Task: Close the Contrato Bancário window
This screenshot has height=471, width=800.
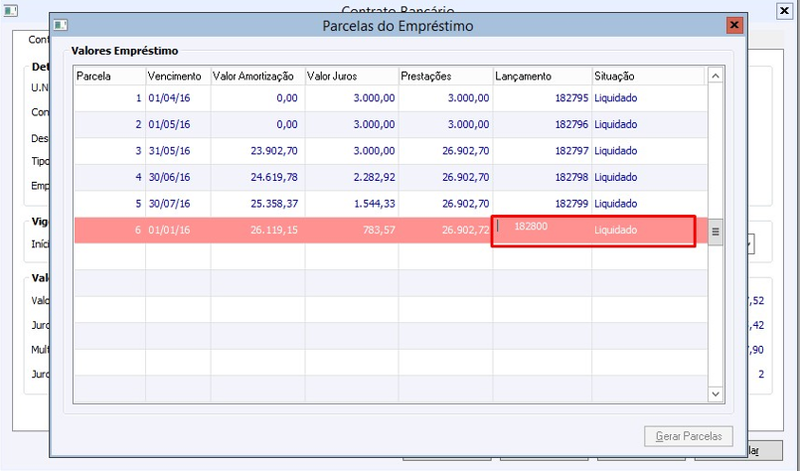Action: (785, 11)
